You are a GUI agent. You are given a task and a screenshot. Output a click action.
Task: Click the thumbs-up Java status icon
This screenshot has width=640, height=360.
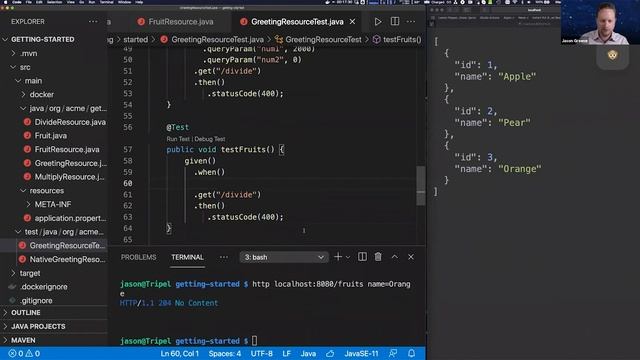(x=330, y=353)
